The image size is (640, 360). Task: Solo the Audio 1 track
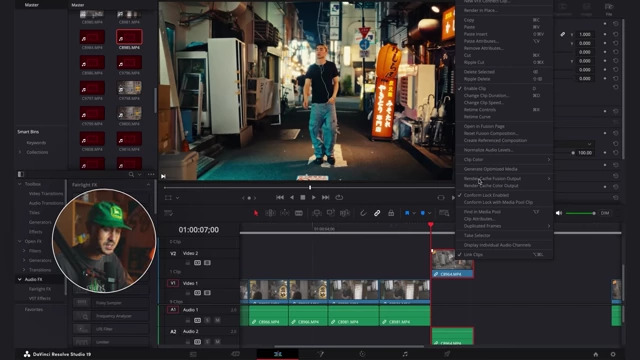tap(207, 320)
